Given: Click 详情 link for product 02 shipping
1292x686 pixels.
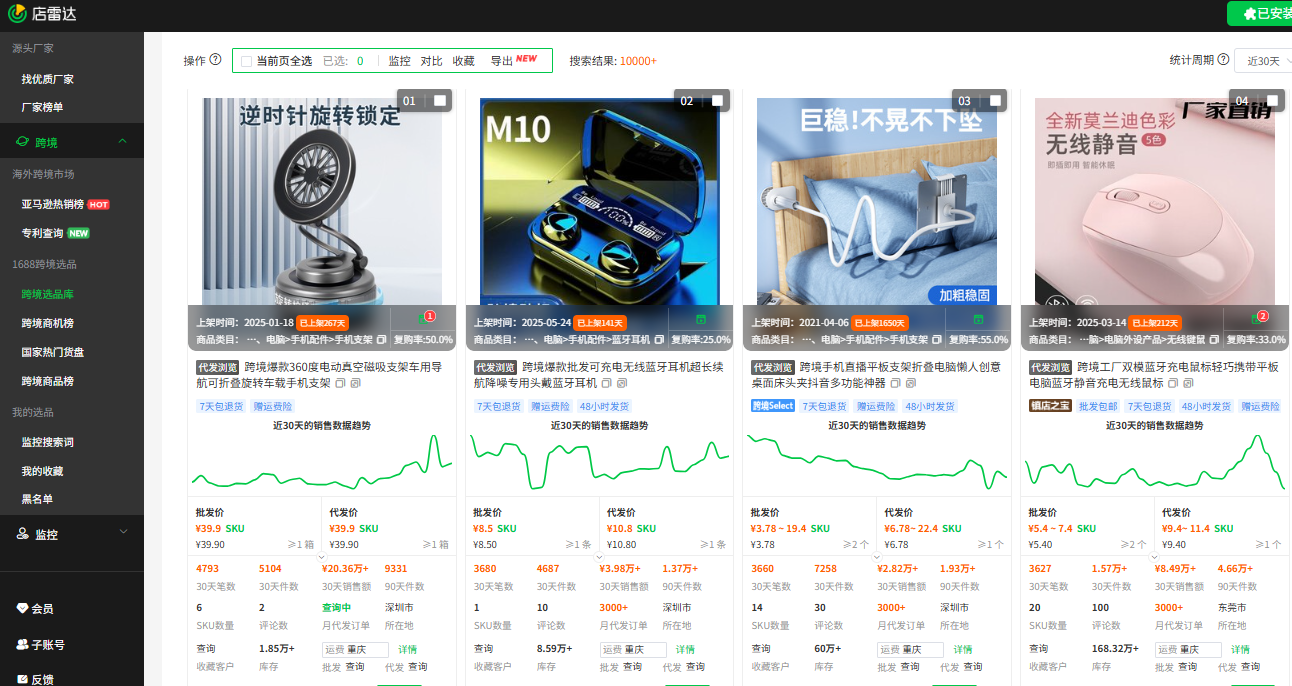Looking at the screenshot, I should [x=684, y=650].
